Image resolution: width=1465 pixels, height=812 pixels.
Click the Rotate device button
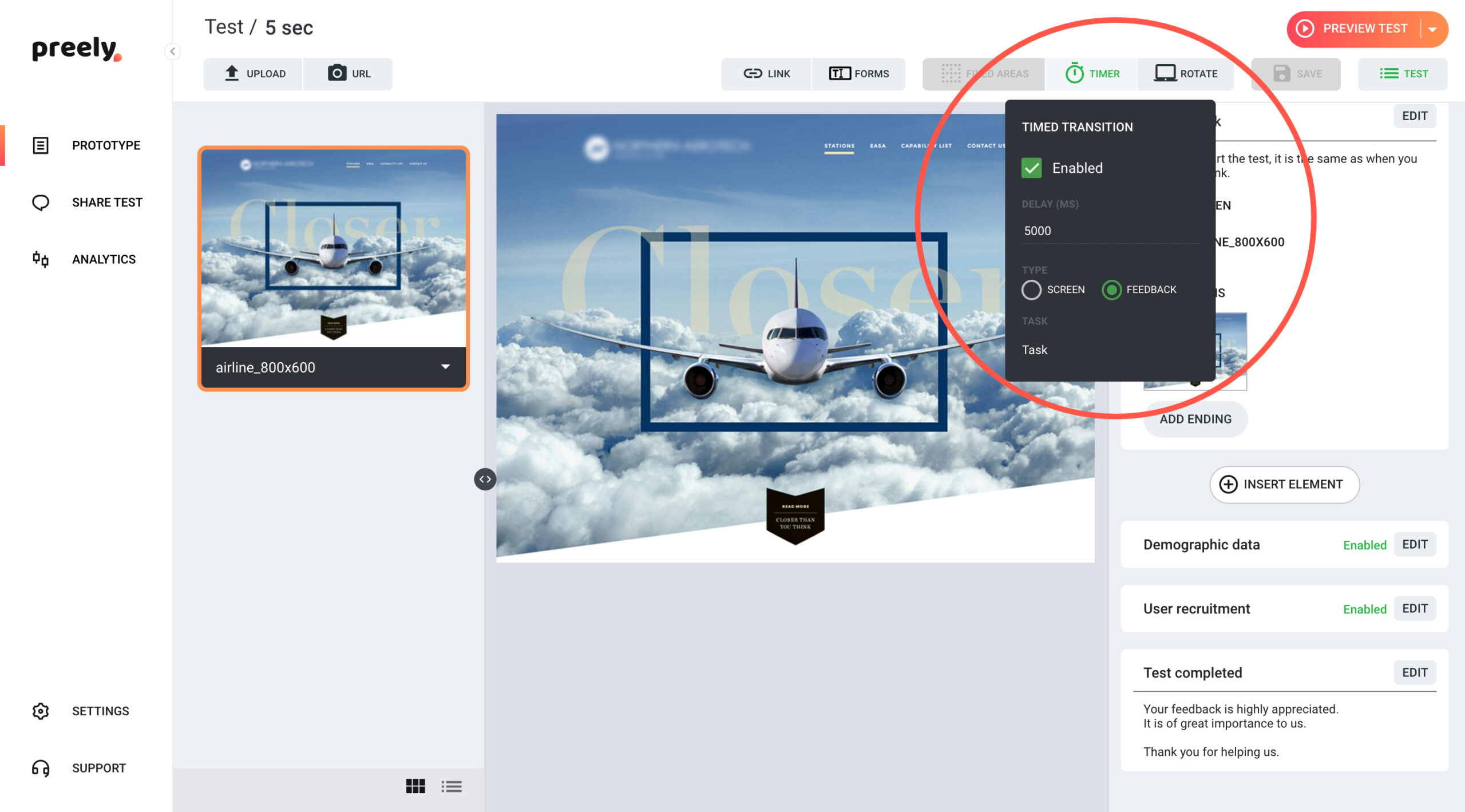pyautogui.click(x=1186, y=74)
